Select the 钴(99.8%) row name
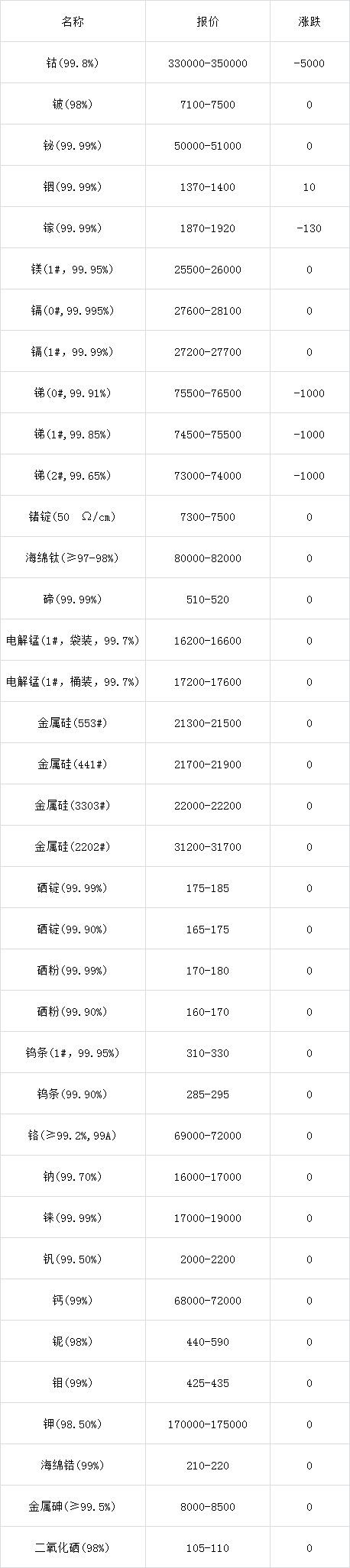This screenshot has width=350, height=1568. click(x=73, y=63)
